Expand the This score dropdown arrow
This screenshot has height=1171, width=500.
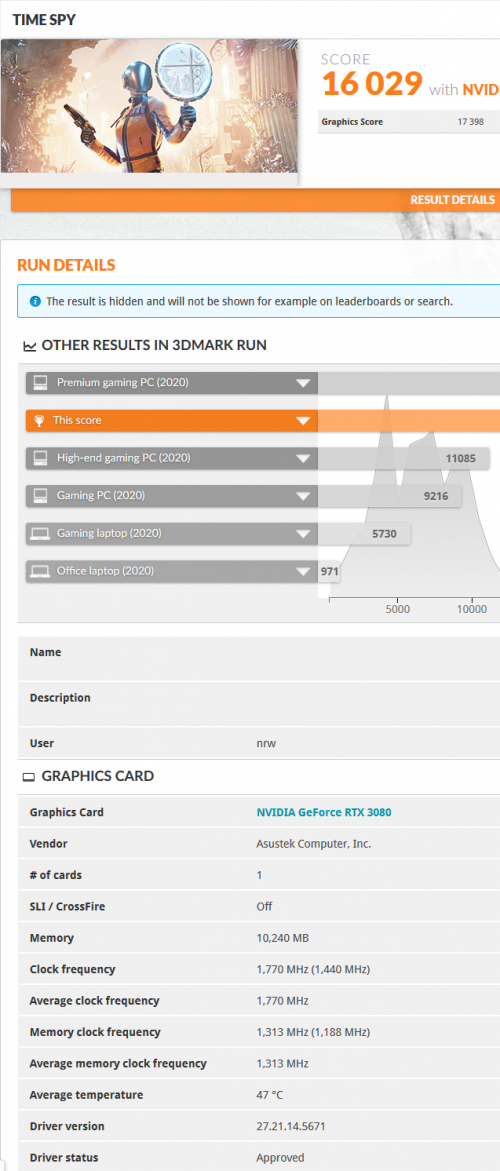[302, 420]
